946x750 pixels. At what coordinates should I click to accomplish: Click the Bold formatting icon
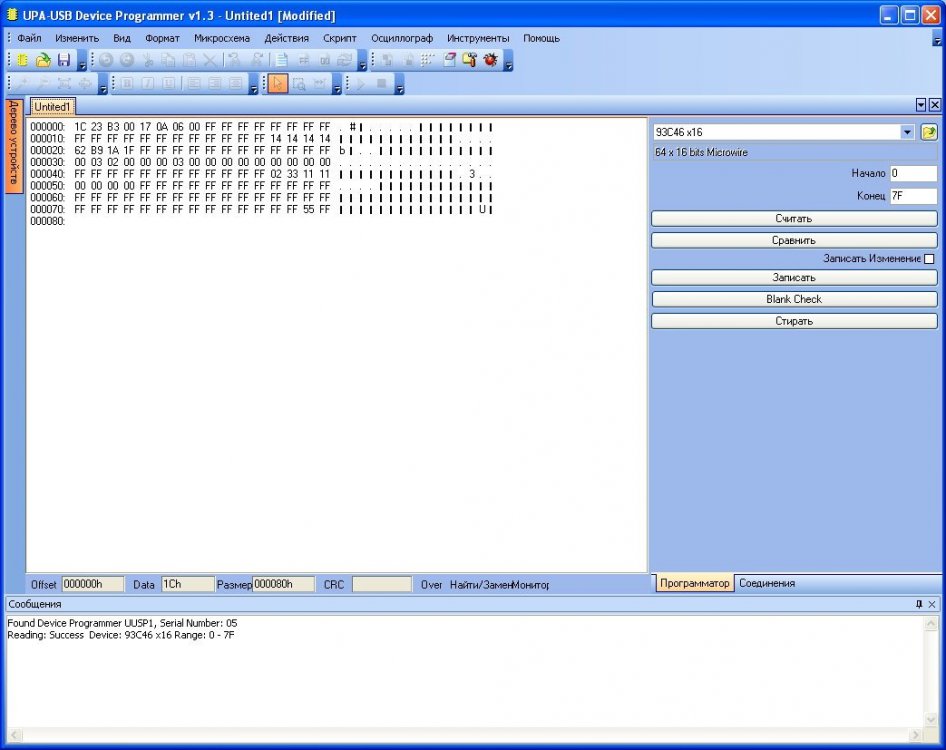click(127, 84)
